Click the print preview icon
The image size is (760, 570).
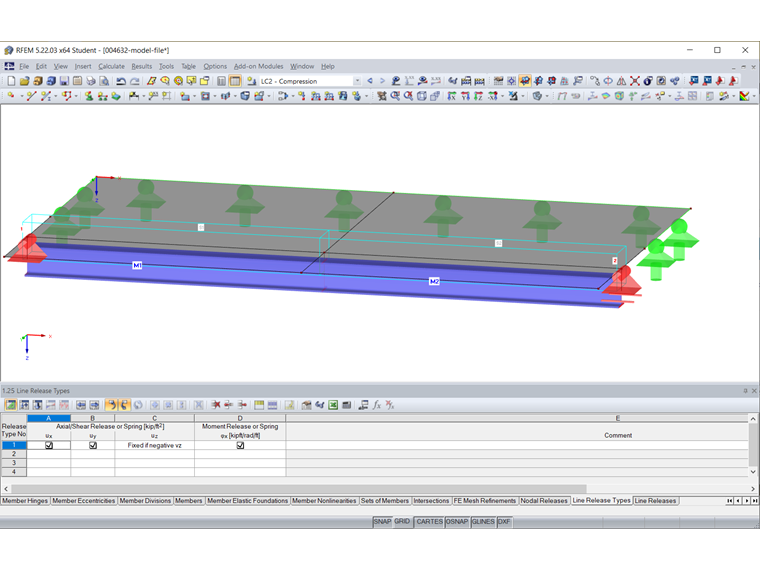104,81
